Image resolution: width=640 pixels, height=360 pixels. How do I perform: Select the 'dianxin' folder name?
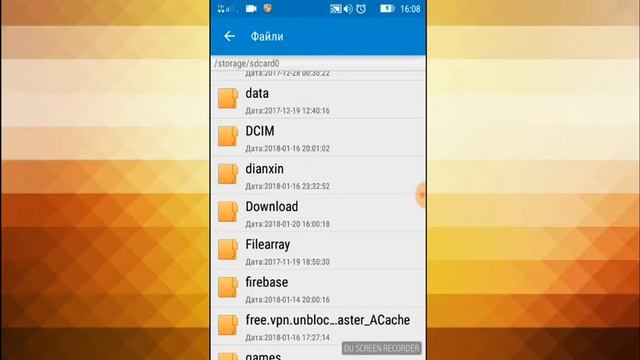264,169
